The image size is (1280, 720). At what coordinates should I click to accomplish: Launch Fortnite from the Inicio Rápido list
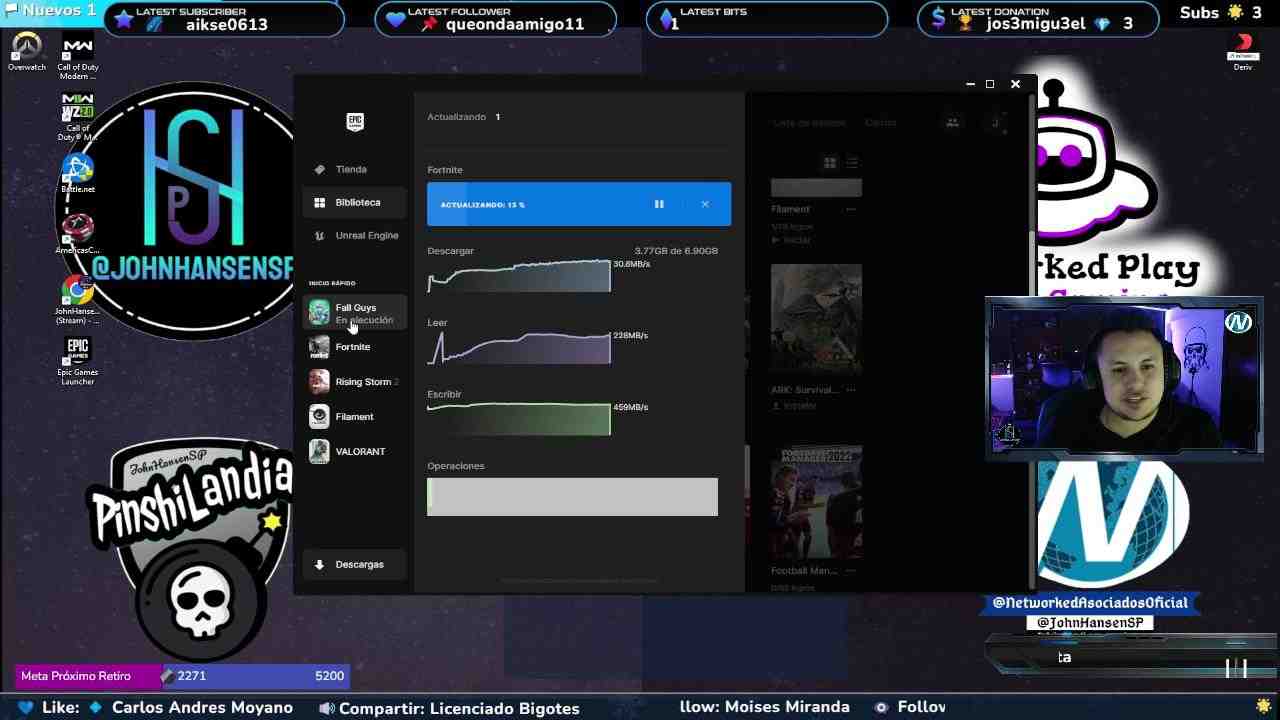point(352,346)
